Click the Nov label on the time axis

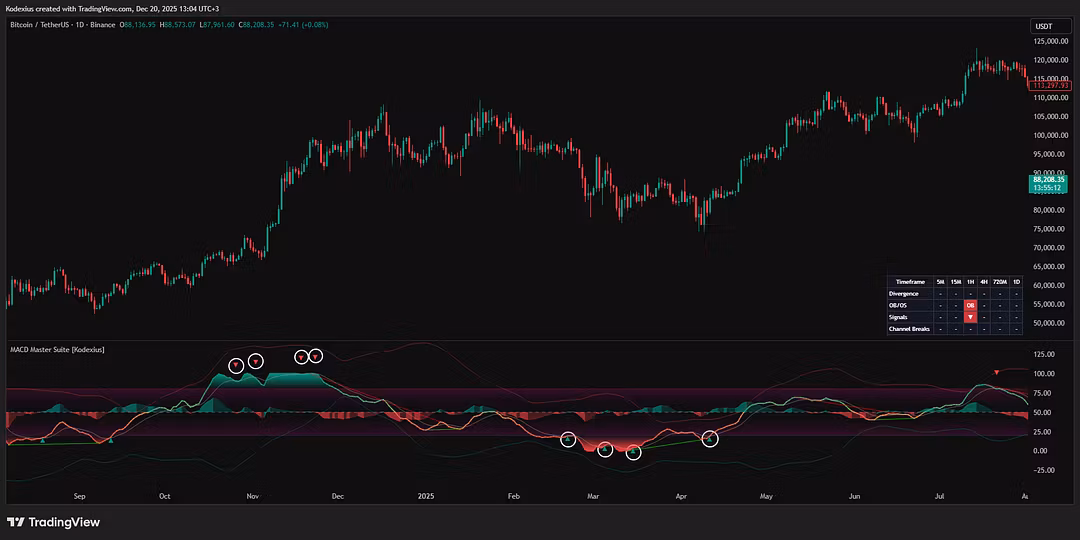point(253,495)
